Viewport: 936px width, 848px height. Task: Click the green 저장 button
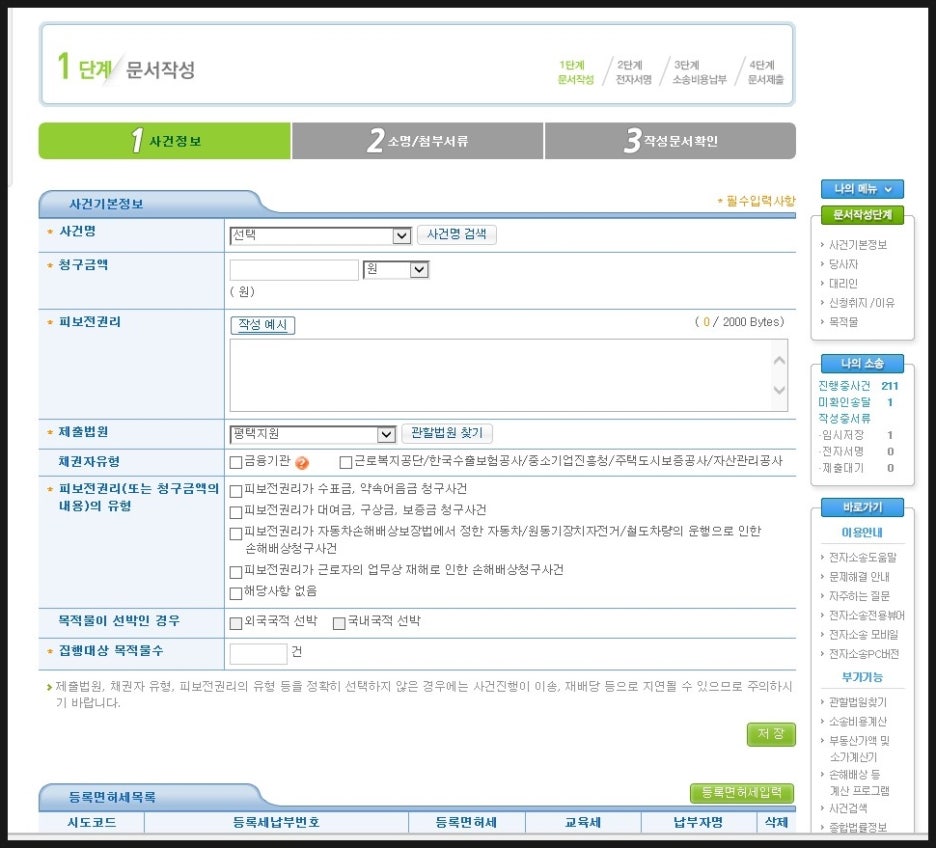(770, 734)
